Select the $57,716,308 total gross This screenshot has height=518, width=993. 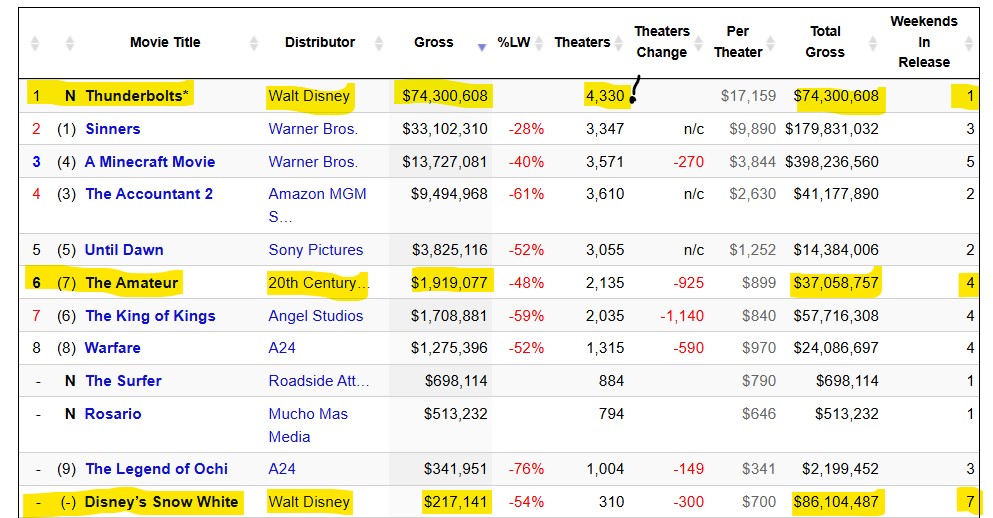click(x=836, y=315)
